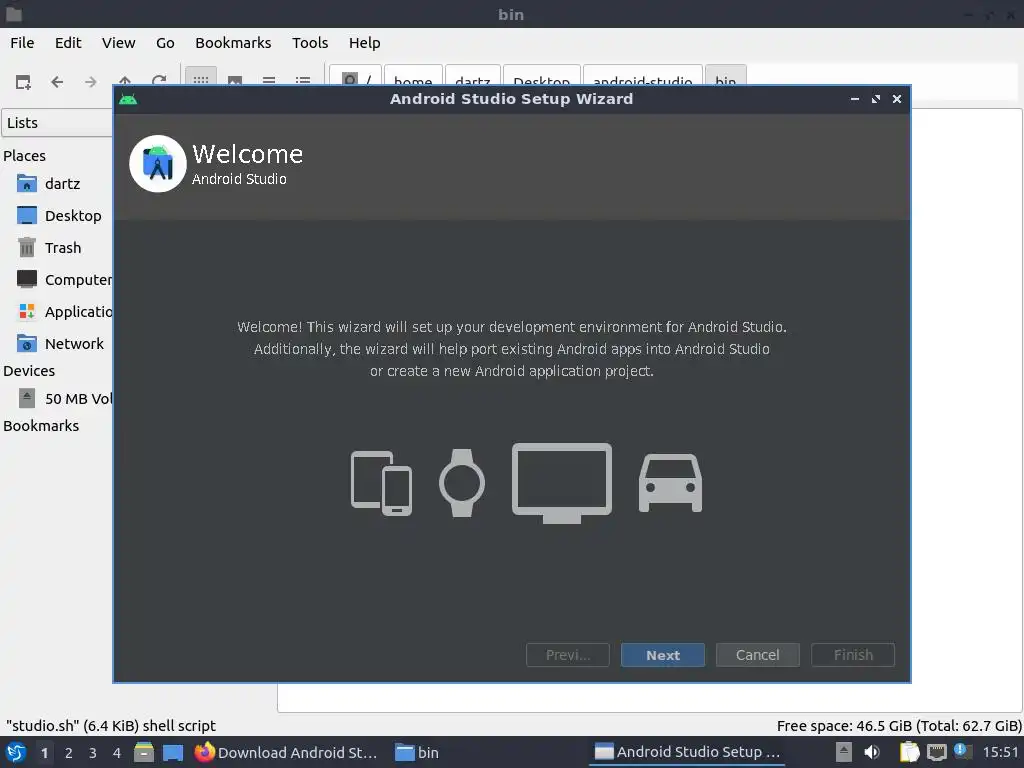The height and width of the screenshot is (768, 1024).
Task: Click the Android TV screen icon
Action: click(x=562, y=483)
